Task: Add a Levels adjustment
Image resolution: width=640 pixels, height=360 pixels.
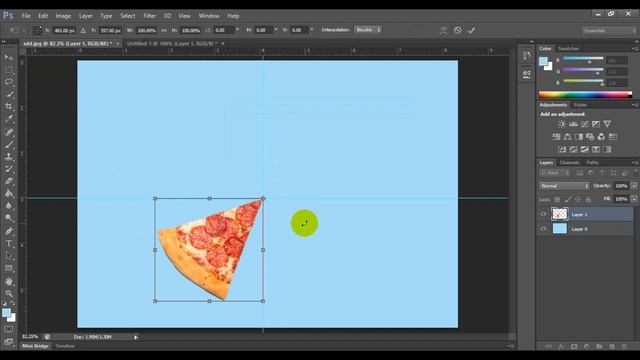Action: tap(573, 124)
